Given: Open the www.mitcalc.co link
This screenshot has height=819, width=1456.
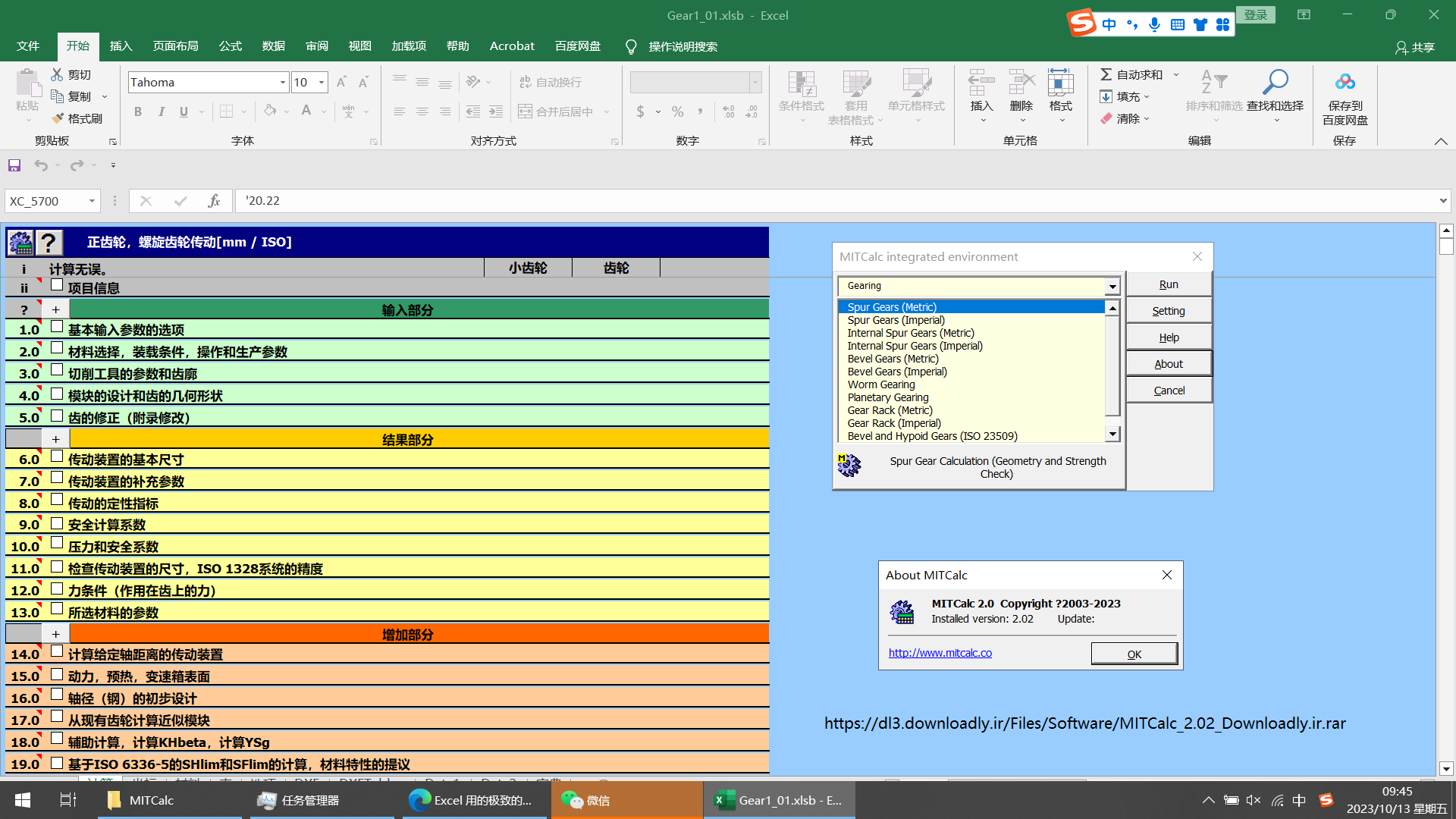Looking at the screenshot, I should point(940,653).
